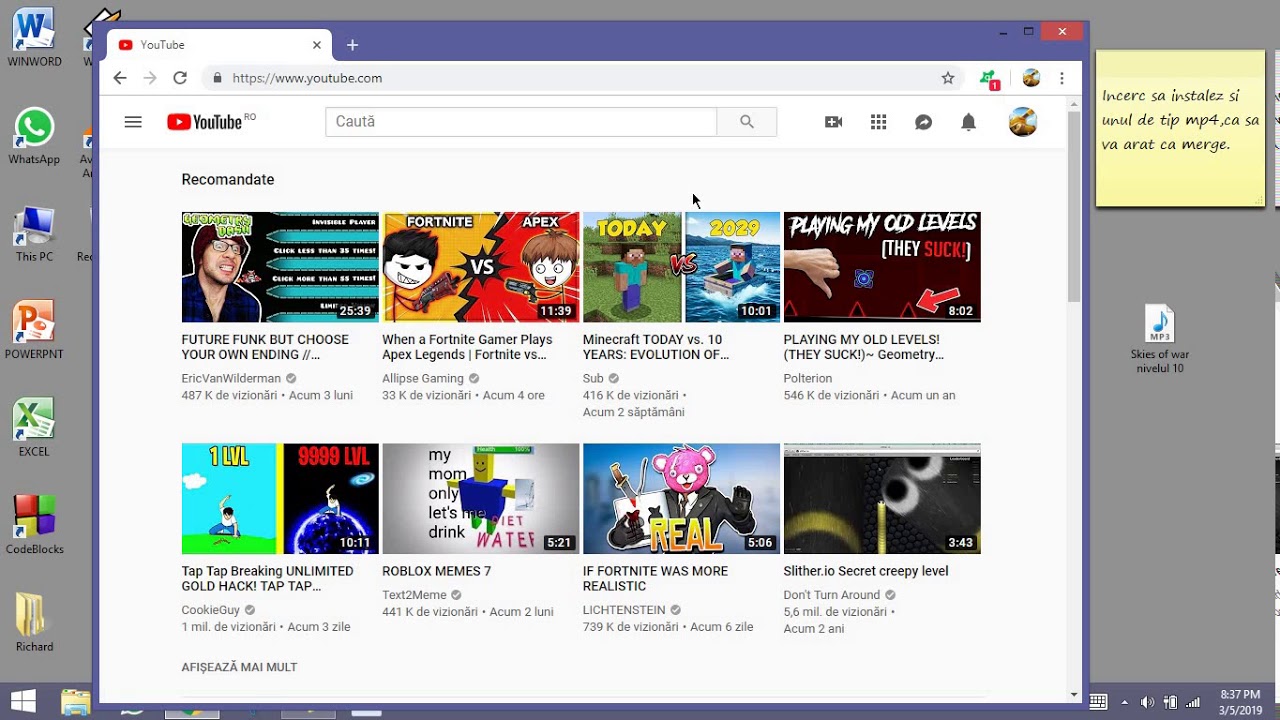Click the search magnifier button
The width and height of the screenshot is (1280, 720).
(x=747, y=122)
